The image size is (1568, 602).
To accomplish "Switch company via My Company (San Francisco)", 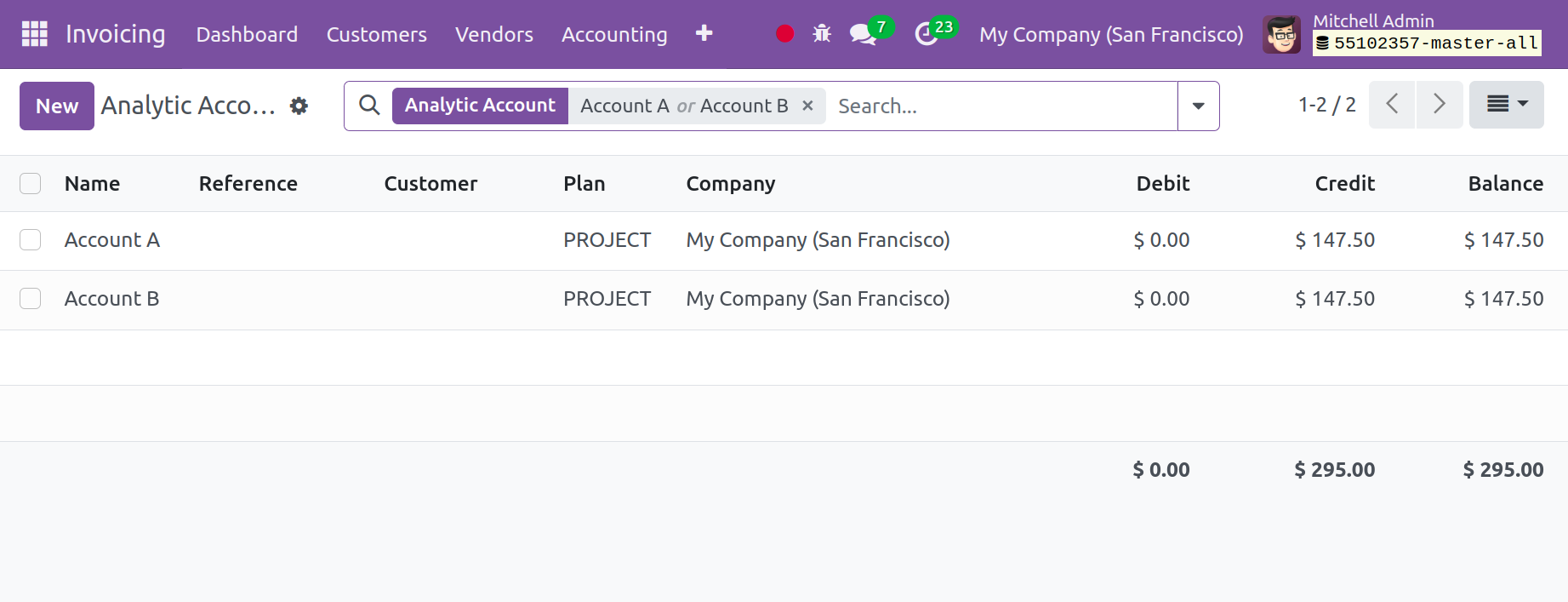I will pos(1111,34).
